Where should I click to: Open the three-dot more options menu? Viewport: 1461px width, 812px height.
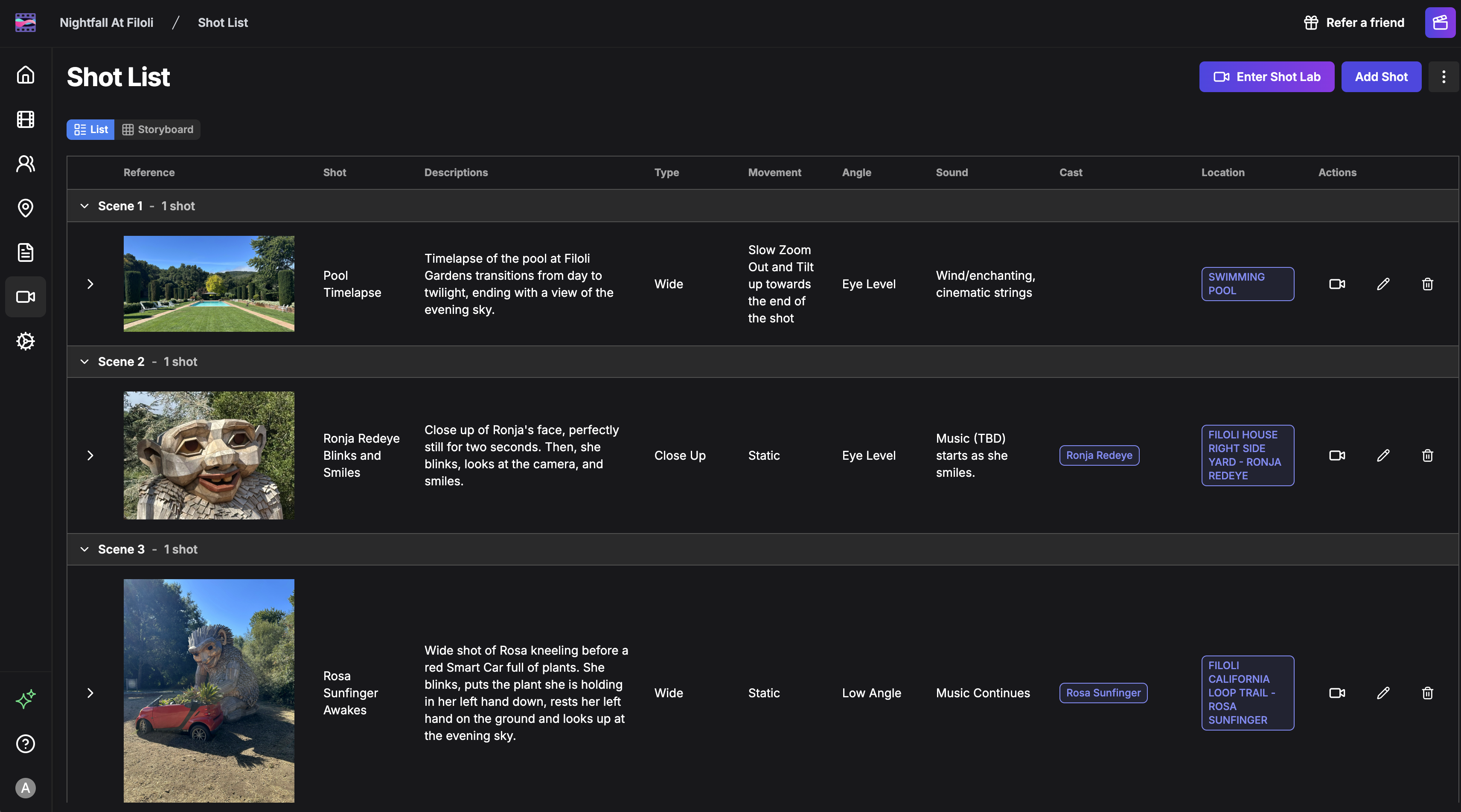click(x=1444, y=76)
